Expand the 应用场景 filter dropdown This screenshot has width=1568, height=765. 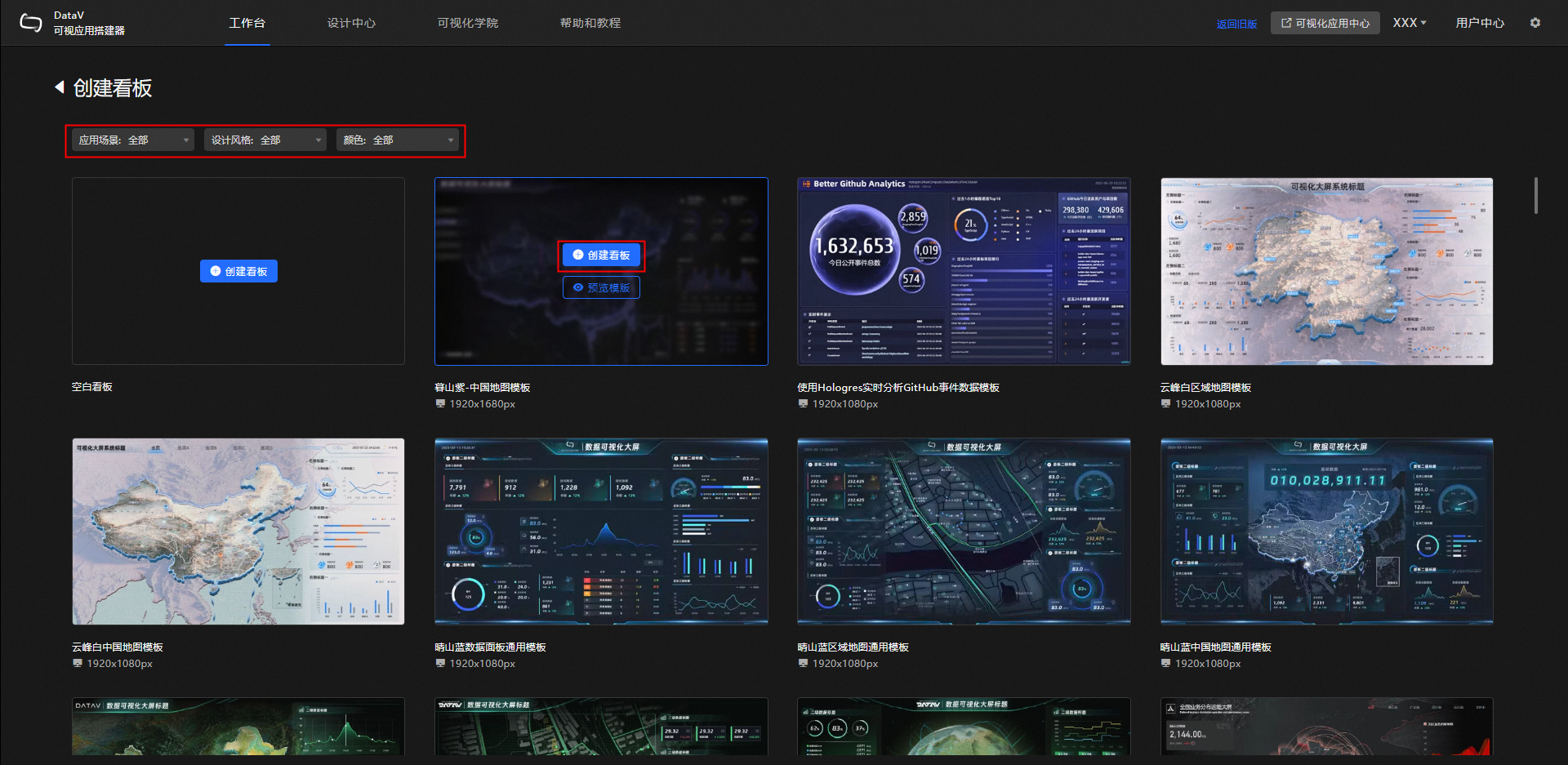click(133, 140)
